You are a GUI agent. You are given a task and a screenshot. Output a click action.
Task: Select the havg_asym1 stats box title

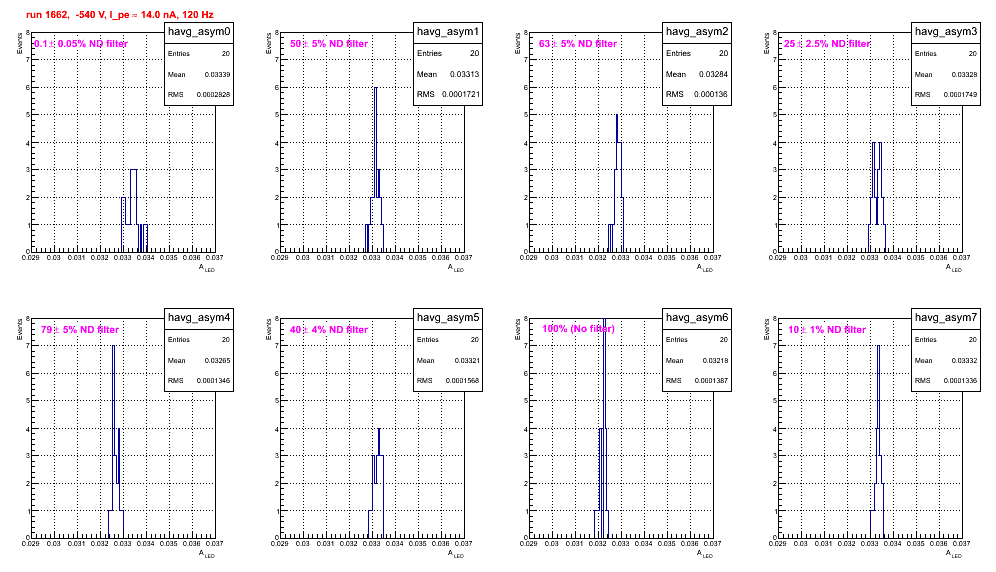(448, 32)
